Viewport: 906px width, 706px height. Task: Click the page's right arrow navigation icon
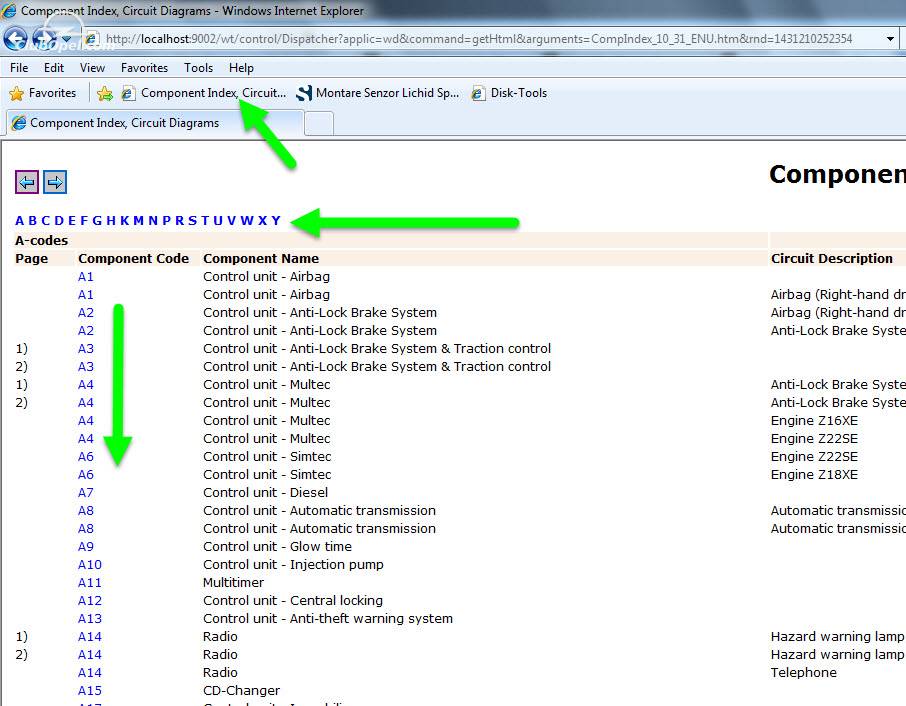(x=55, y=183)
